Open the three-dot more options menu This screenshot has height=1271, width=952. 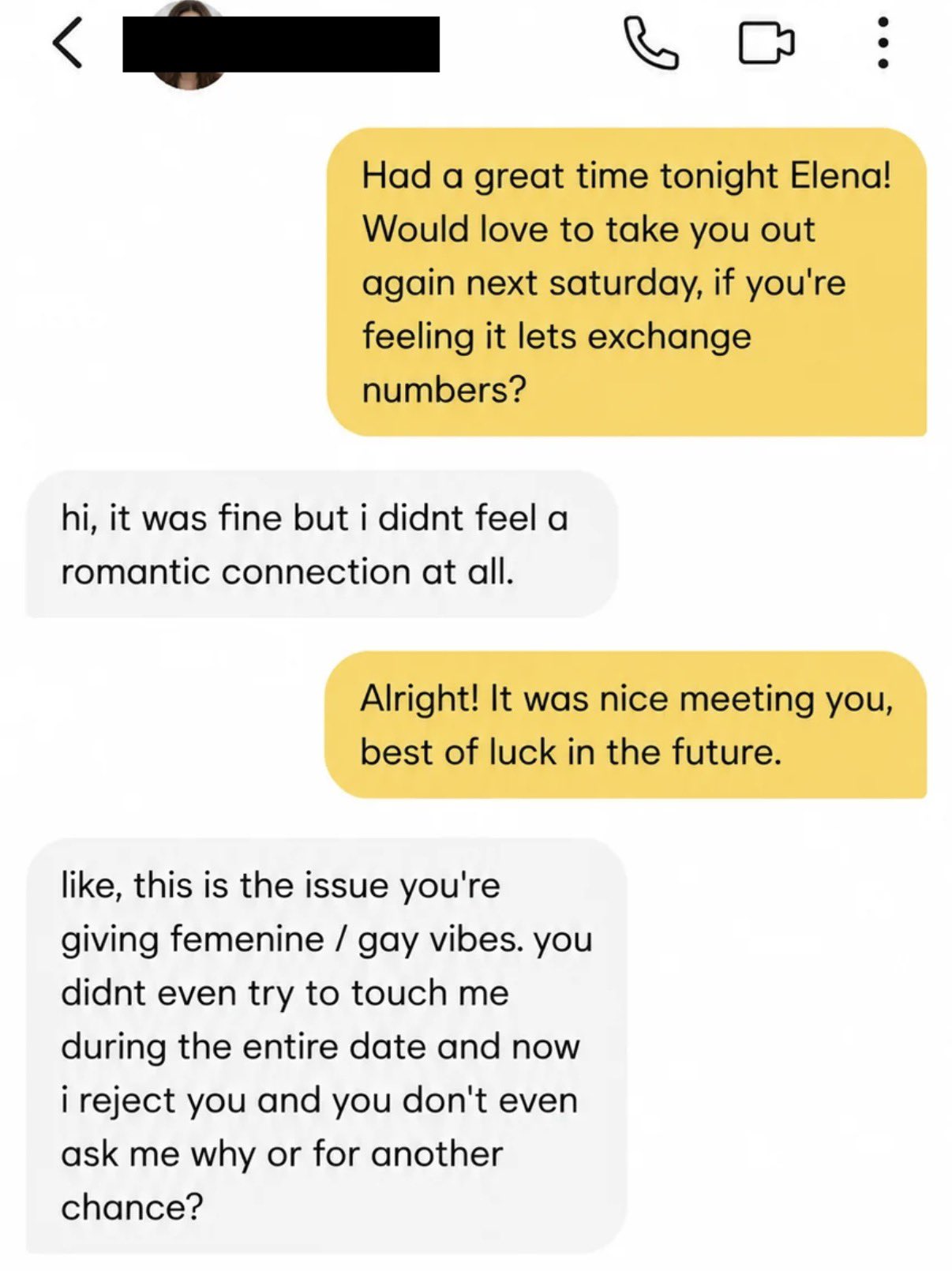click(883, 43)
